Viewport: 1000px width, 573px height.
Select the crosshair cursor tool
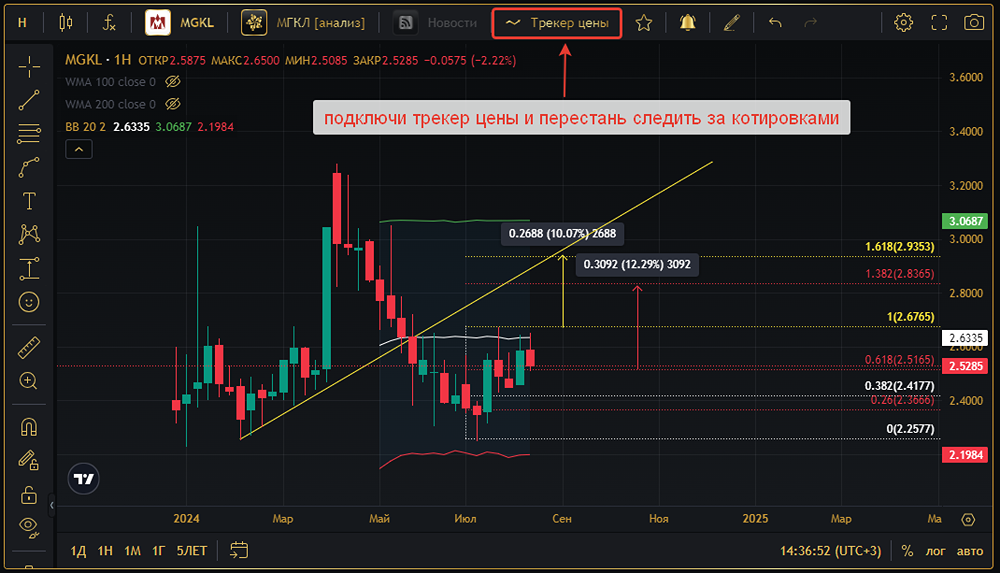(x=29, y=66)
